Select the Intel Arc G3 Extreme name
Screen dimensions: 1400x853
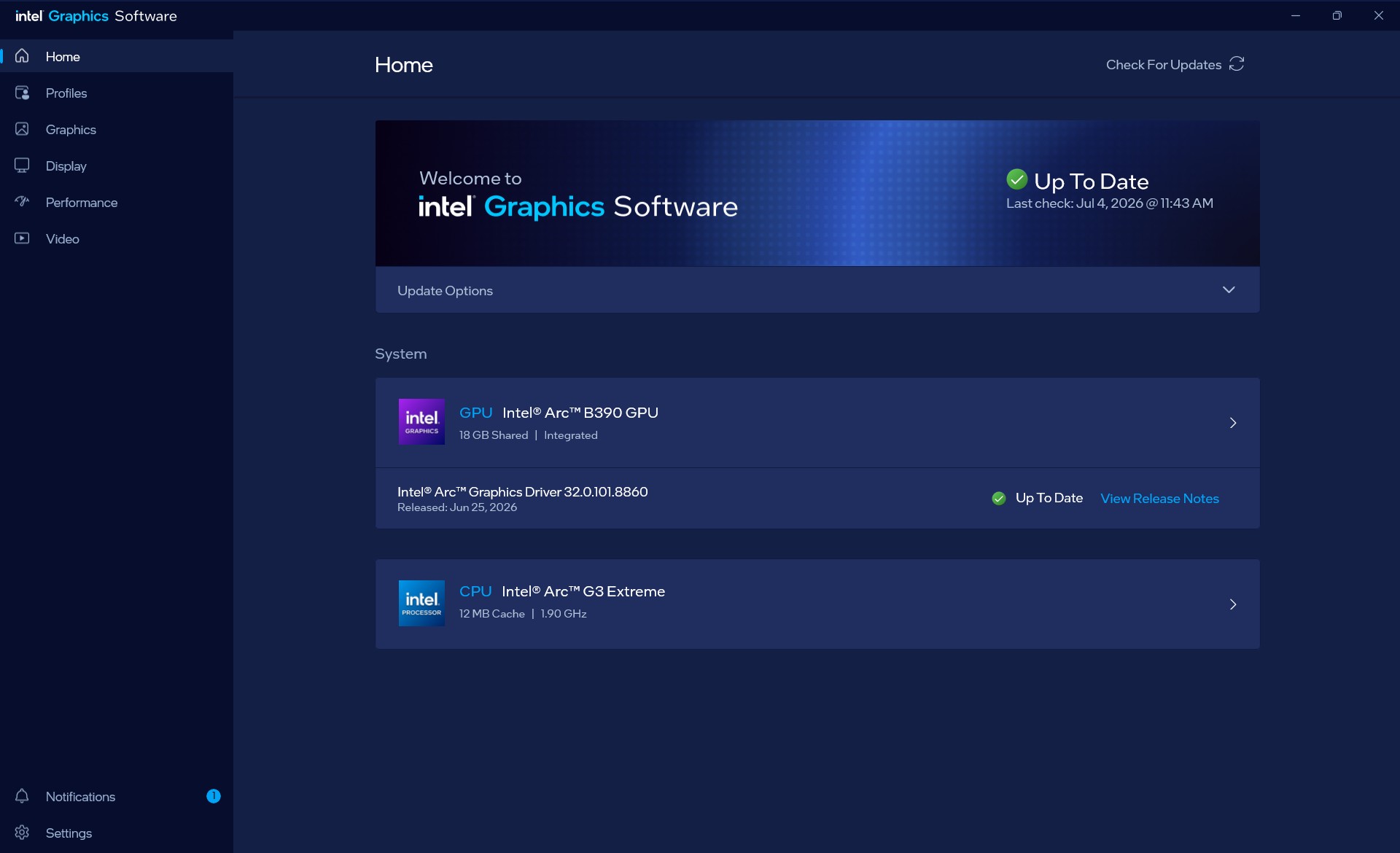583,591
